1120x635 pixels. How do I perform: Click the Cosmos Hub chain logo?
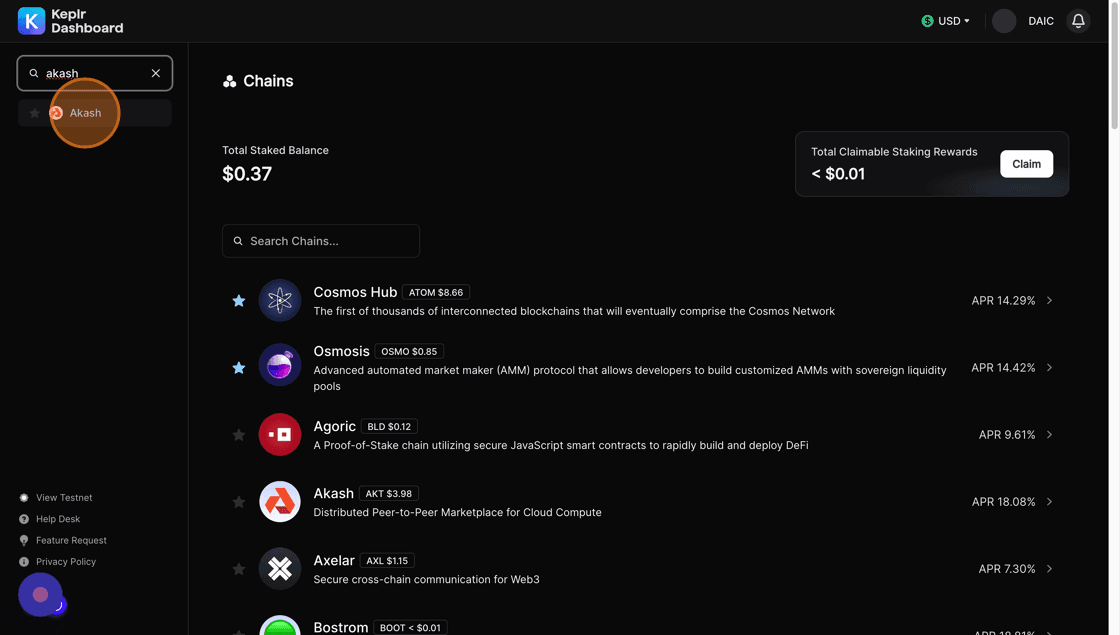coord(280,300)
